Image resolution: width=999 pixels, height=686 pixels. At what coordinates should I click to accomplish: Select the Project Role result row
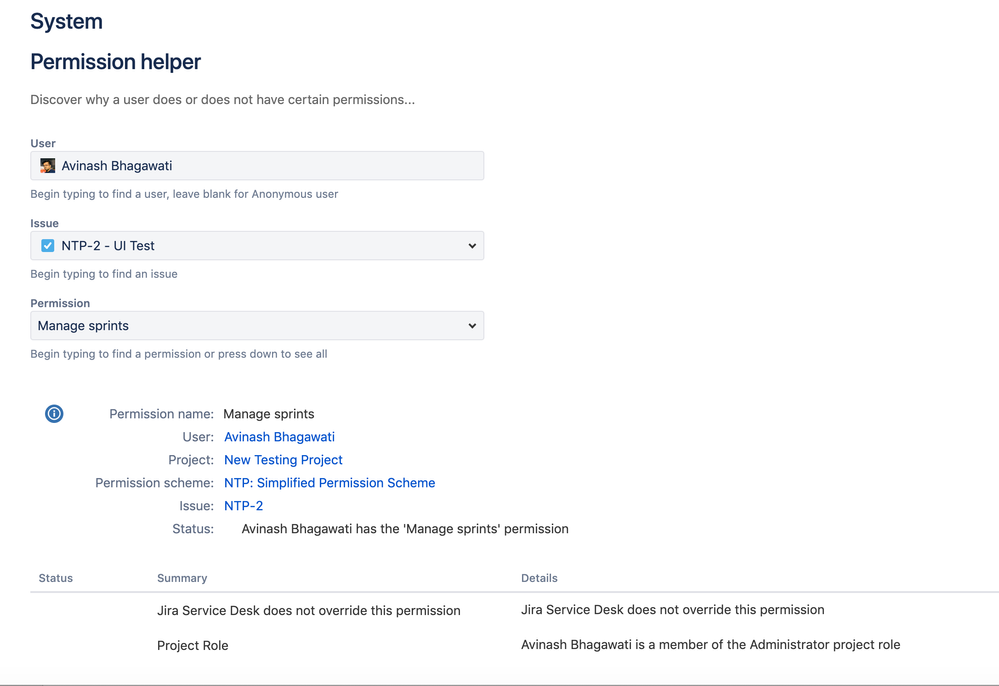click(192, 645)
